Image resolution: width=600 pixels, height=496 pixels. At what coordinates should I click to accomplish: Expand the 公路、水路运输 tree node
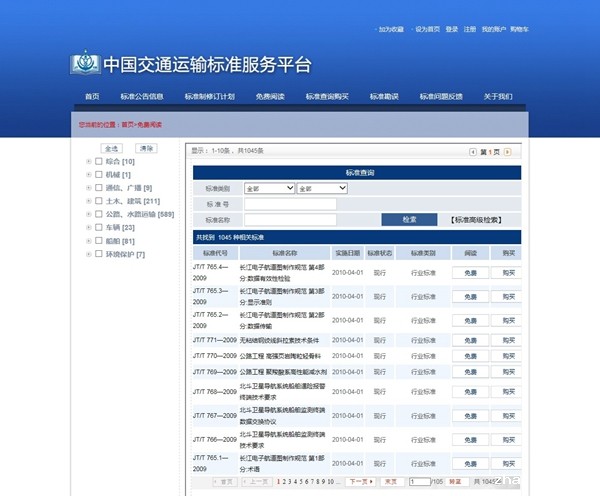87,214
